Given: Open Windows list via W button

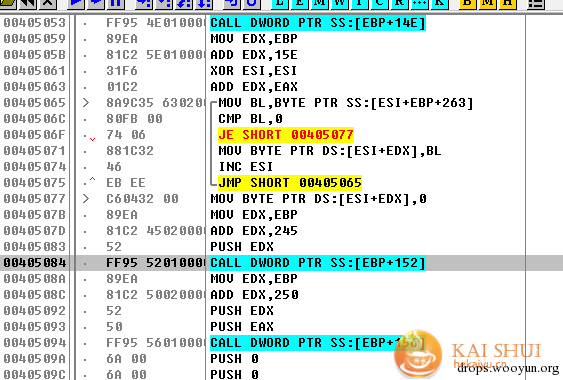Looking at the screenshot, I should tap(339, 4).
